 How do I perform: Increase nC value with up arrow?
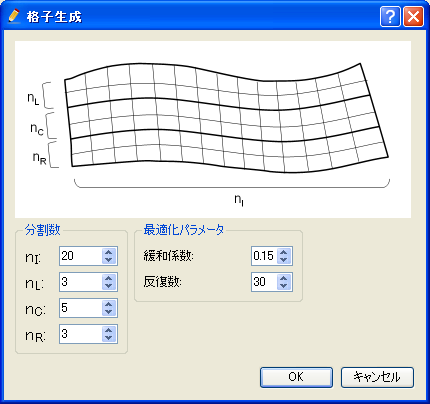point(109,304)
